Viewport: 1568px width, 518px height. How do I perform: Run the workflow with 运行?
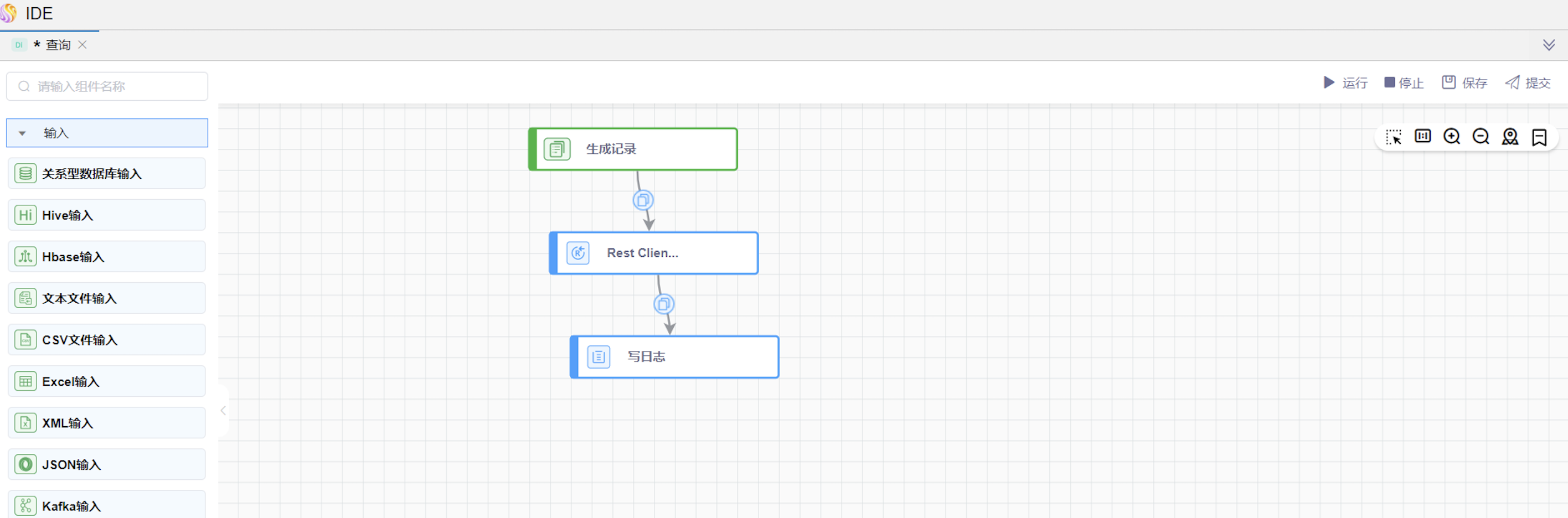point(1345,83)
